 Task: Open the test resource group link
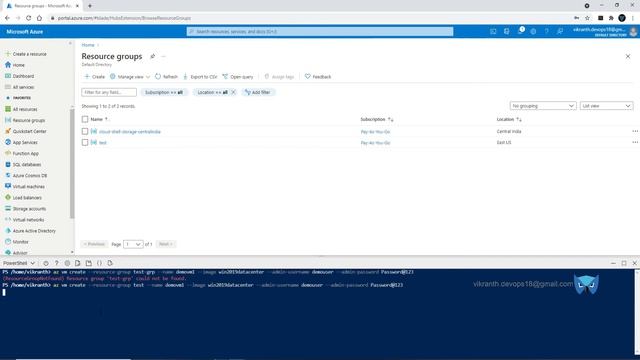coord(102,142)
